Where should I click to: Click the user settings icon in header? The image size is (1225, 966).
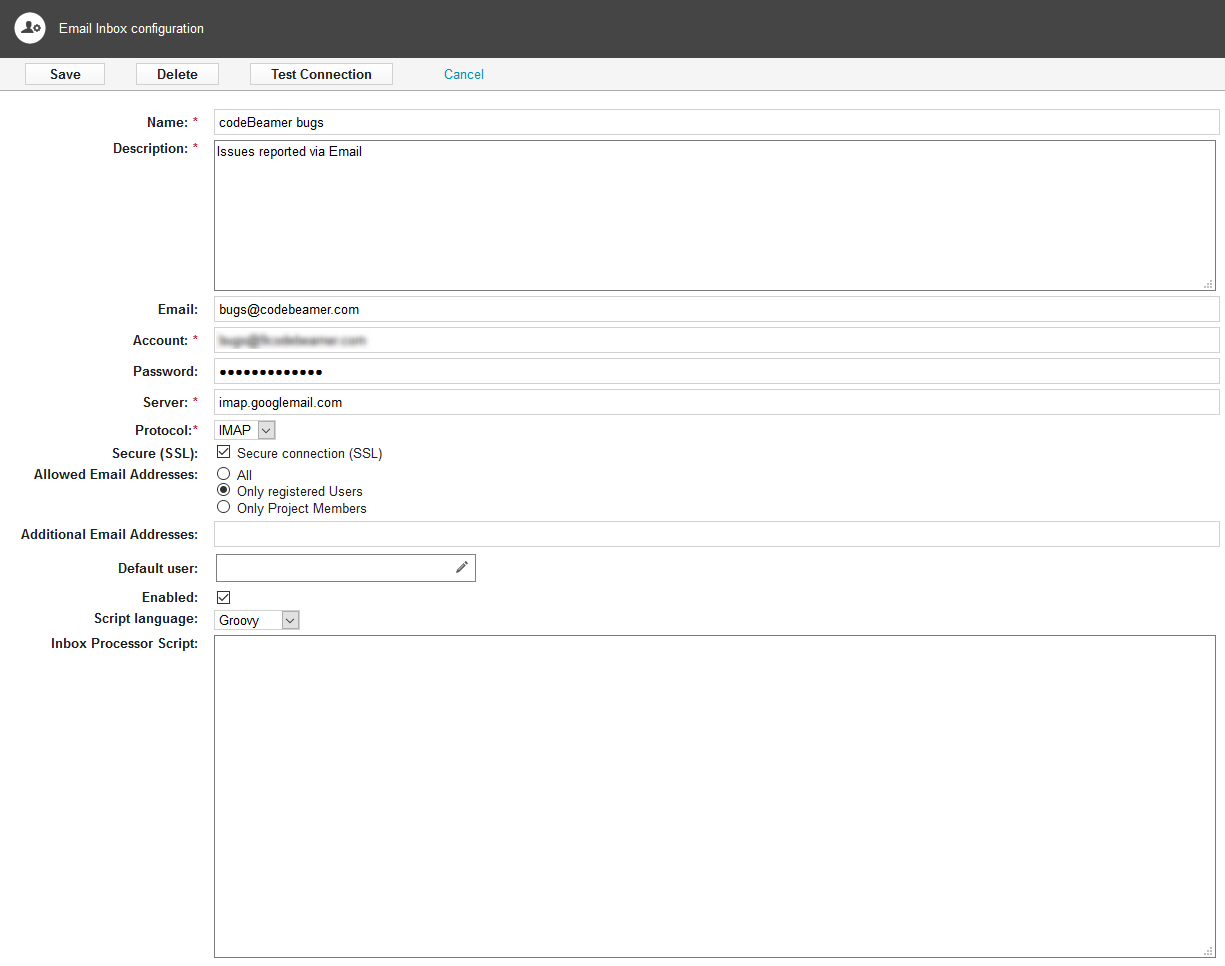(x=30, y=28)
